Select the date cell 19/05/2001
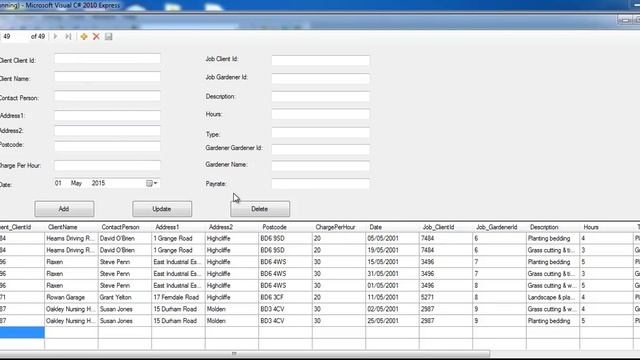Screen dimensions: 640x360 (392, 250)
